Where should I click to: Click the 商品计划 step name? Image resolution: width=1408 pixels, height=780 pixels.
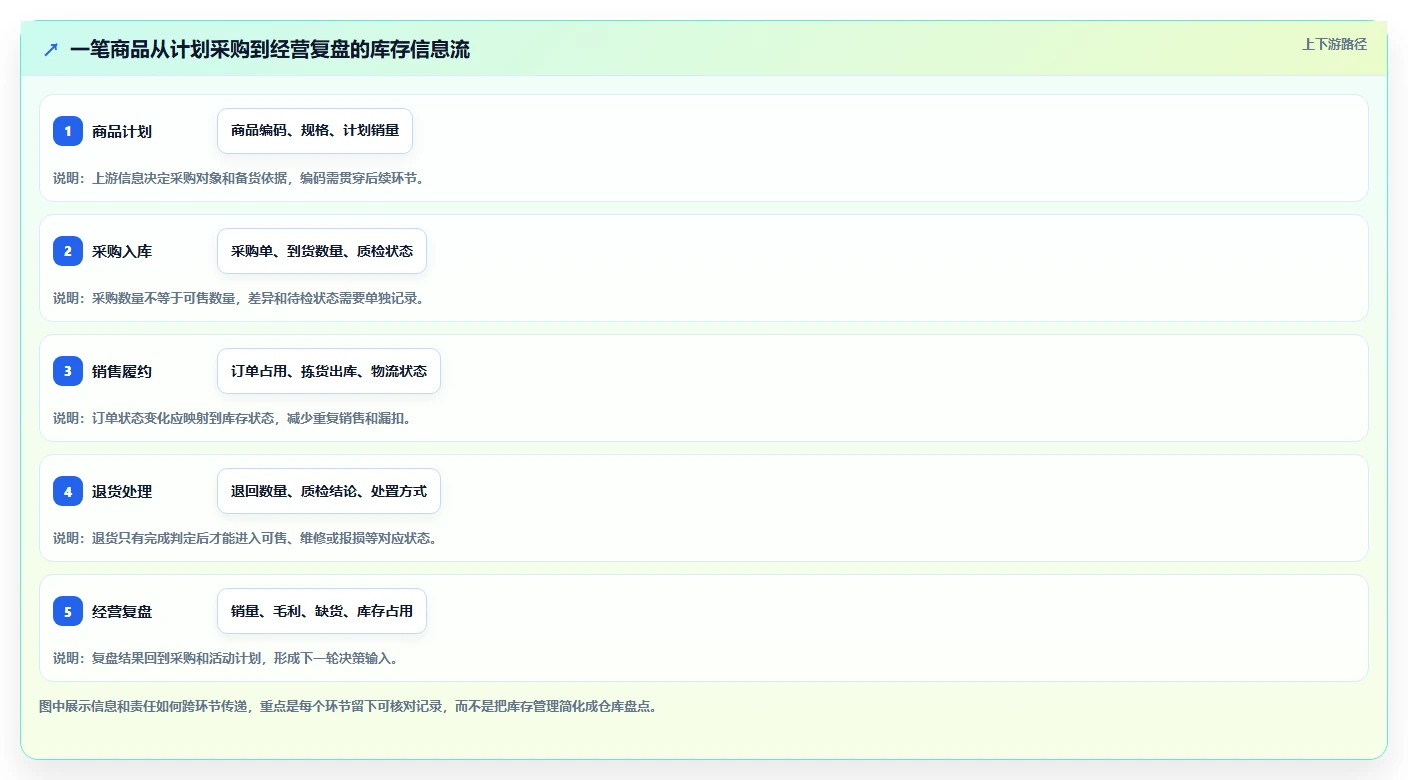pyautogui.click(x=122, y=131)
